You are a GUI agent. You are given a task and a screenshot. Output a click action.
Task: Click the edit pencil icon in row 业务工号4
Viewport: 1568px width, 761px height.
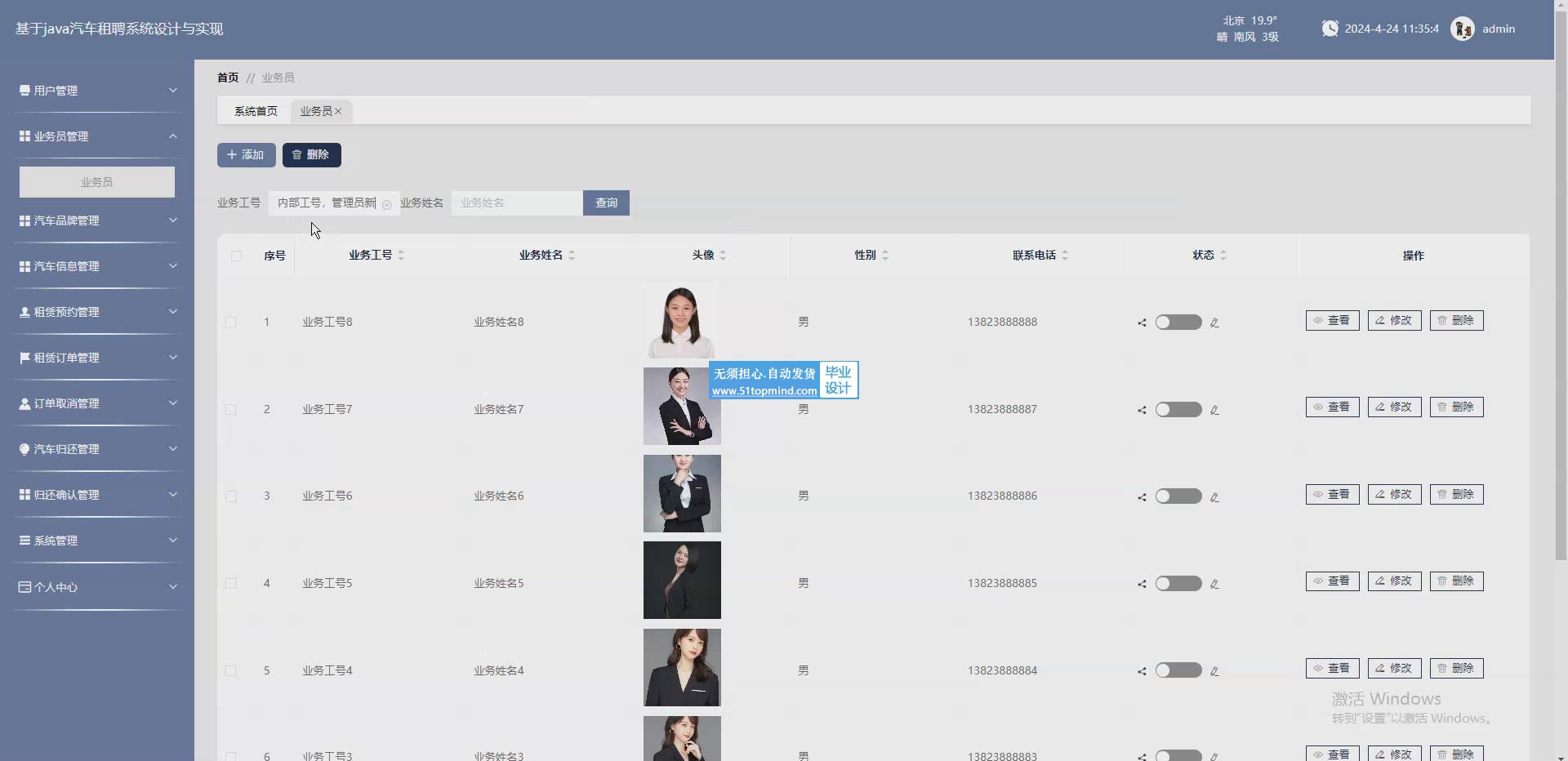pyautogui.click(x=1214, y=671)
